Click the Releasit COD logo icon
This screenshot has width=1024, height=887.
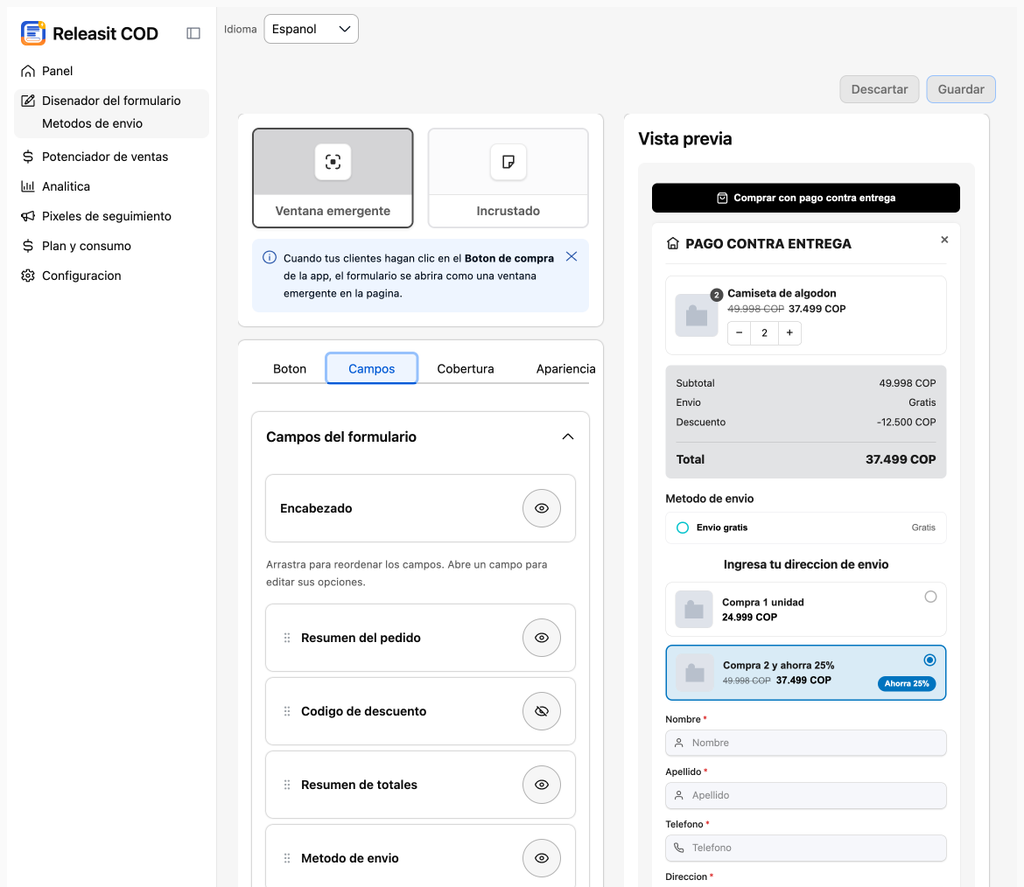[x=33, y=33]
